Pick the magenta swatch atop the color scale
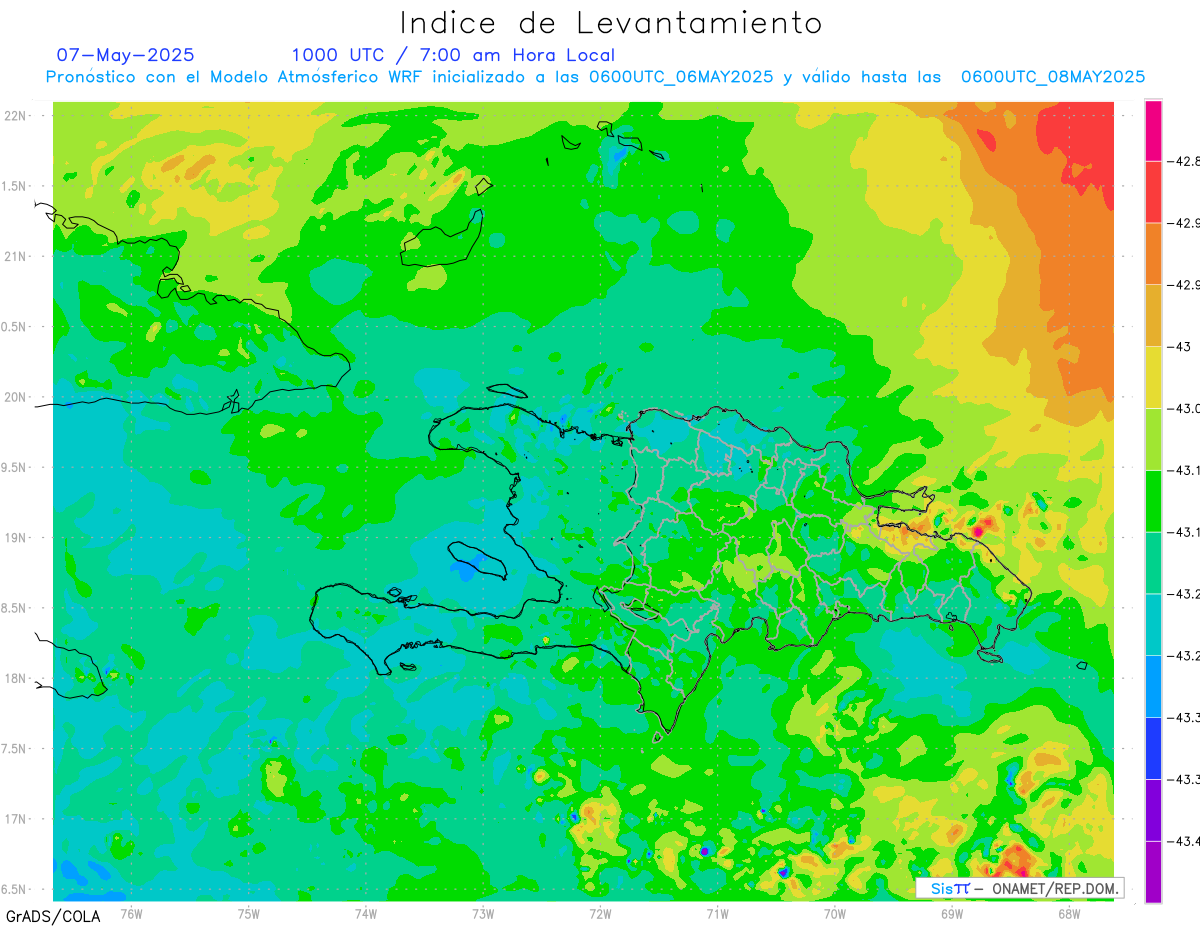This screenshot has width=1200, height=927. [1153, 130]
